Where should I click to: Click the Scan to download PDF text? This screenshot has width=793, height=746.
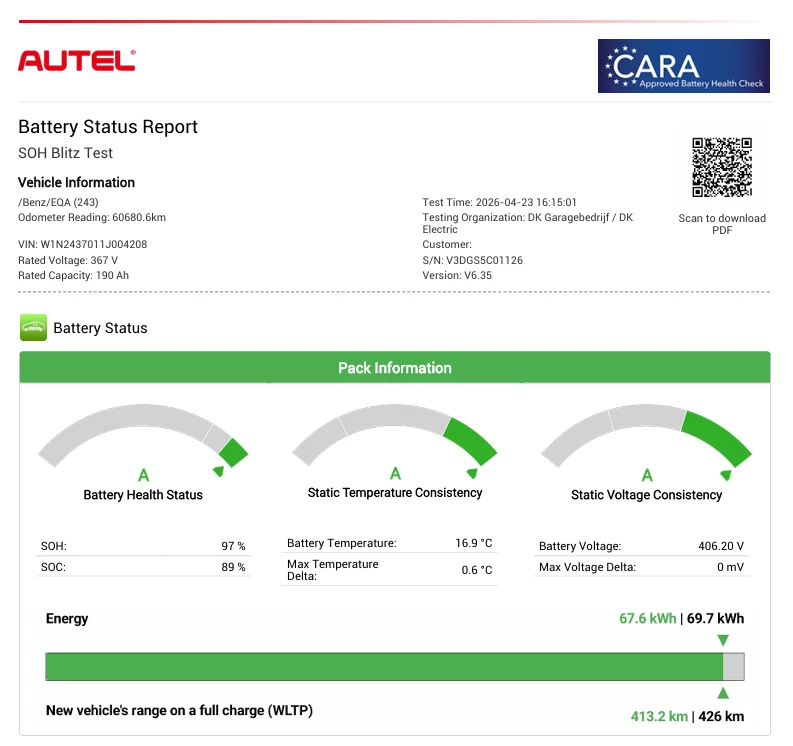721,224
